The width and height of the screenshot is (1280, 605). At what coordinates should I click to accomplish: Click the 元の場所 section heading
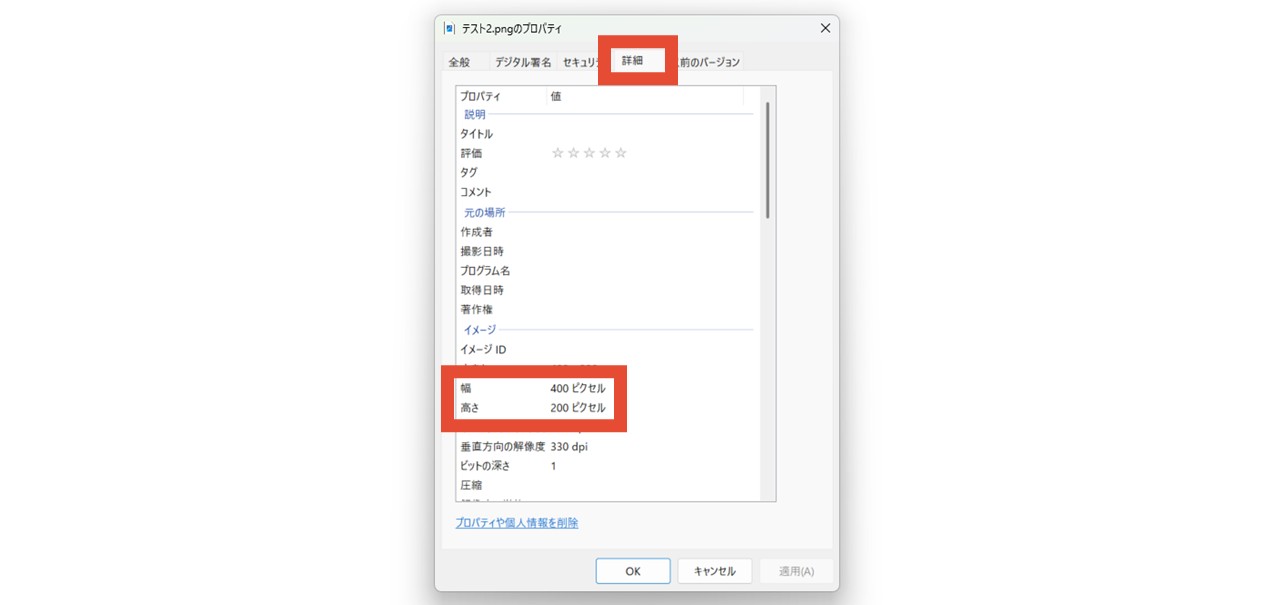click(x=485, y=213)
